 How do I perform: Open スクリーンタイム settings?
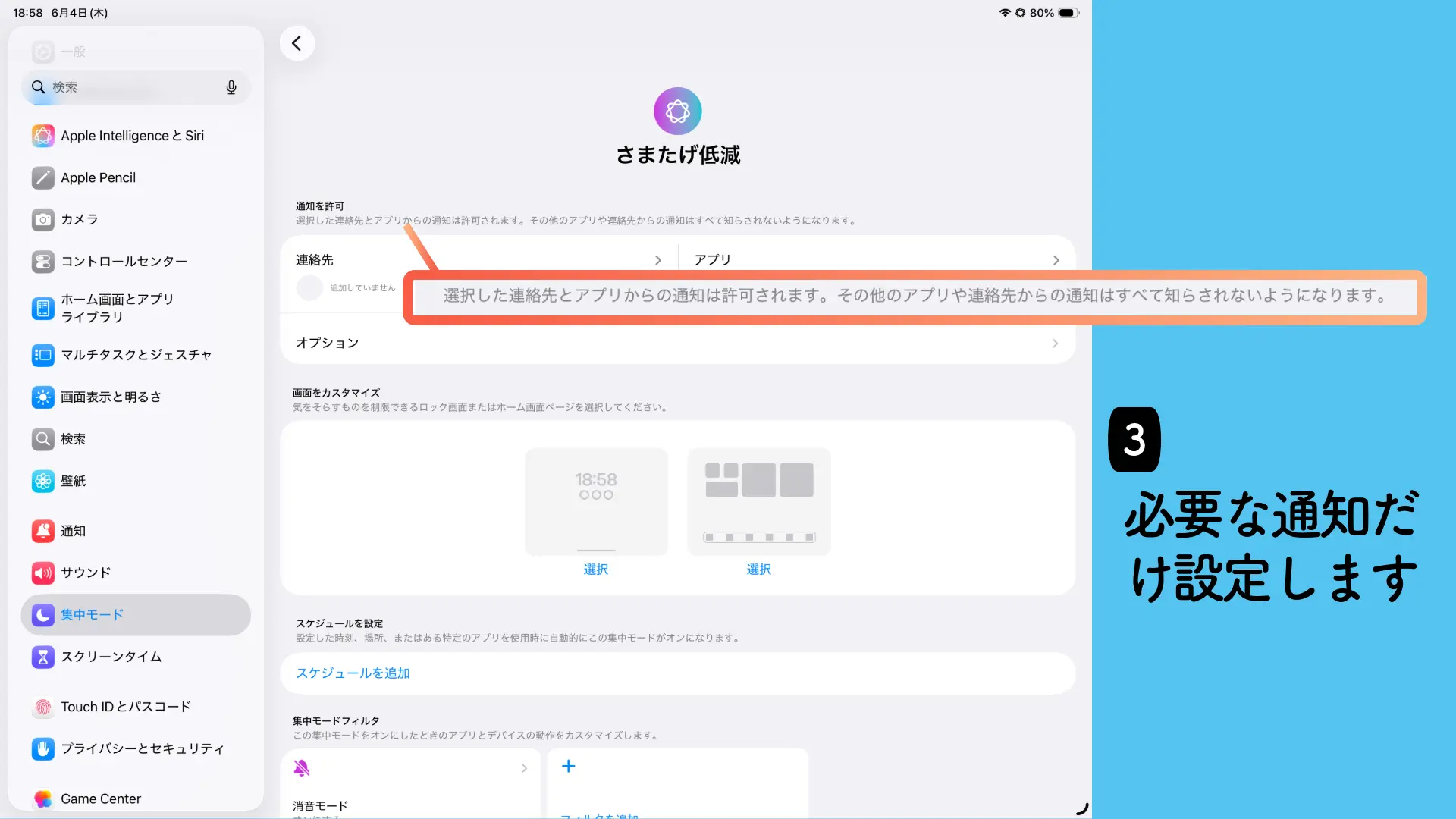(x=136, y=657)
